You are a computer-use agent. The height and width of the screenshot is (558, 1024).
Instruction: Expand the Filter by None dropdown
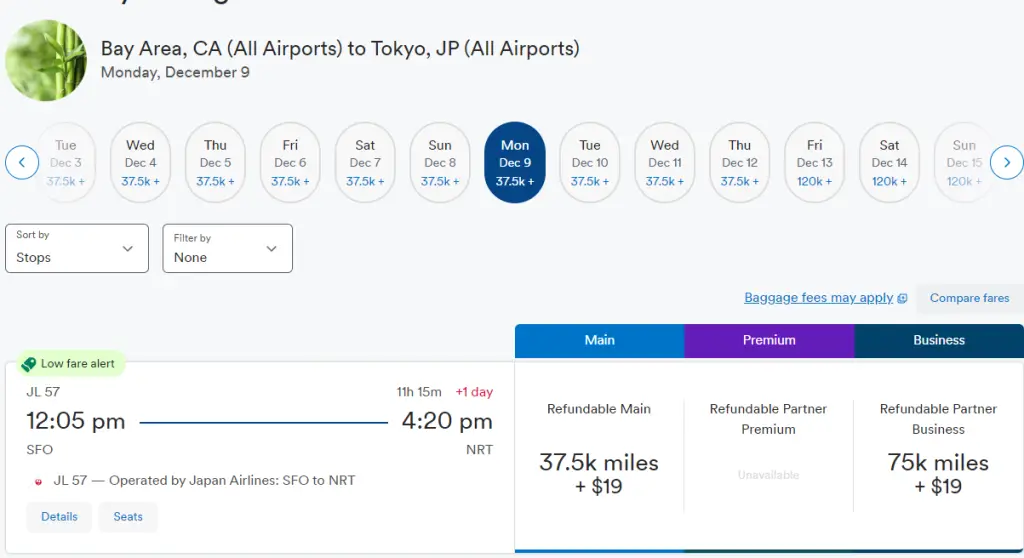228,248
